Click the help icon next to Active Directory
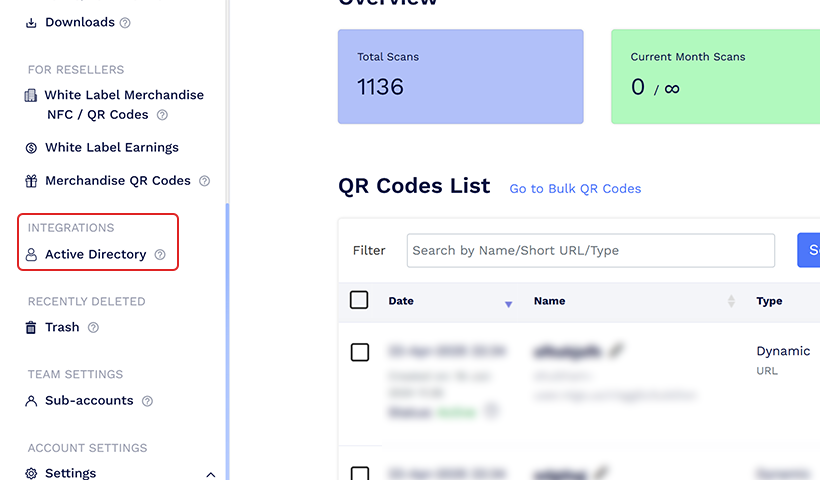 point(160,255)
